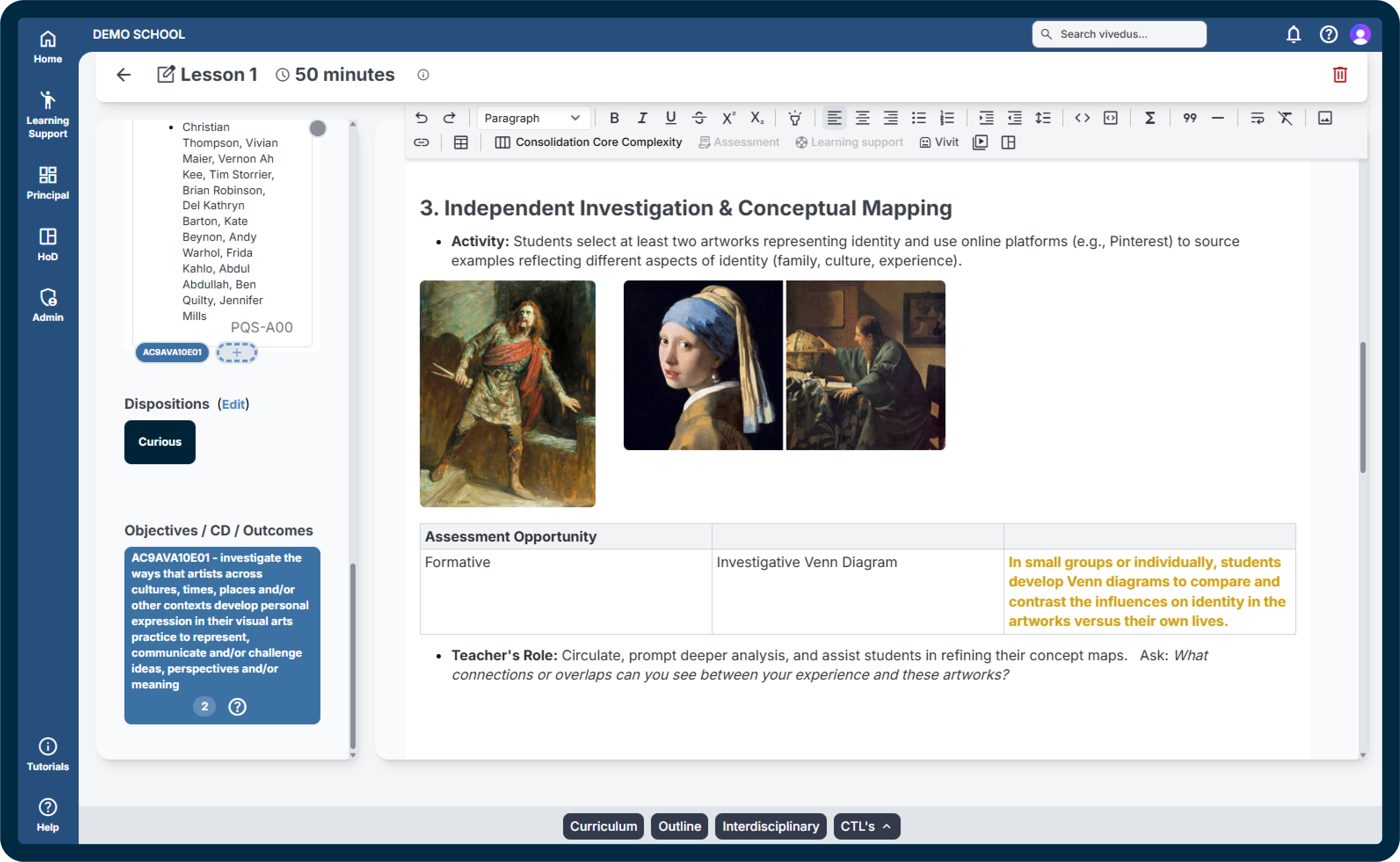Viewport: 1400px width, 862px height.
Task: Open the Interdisciplinary tab
Action: 770,826
